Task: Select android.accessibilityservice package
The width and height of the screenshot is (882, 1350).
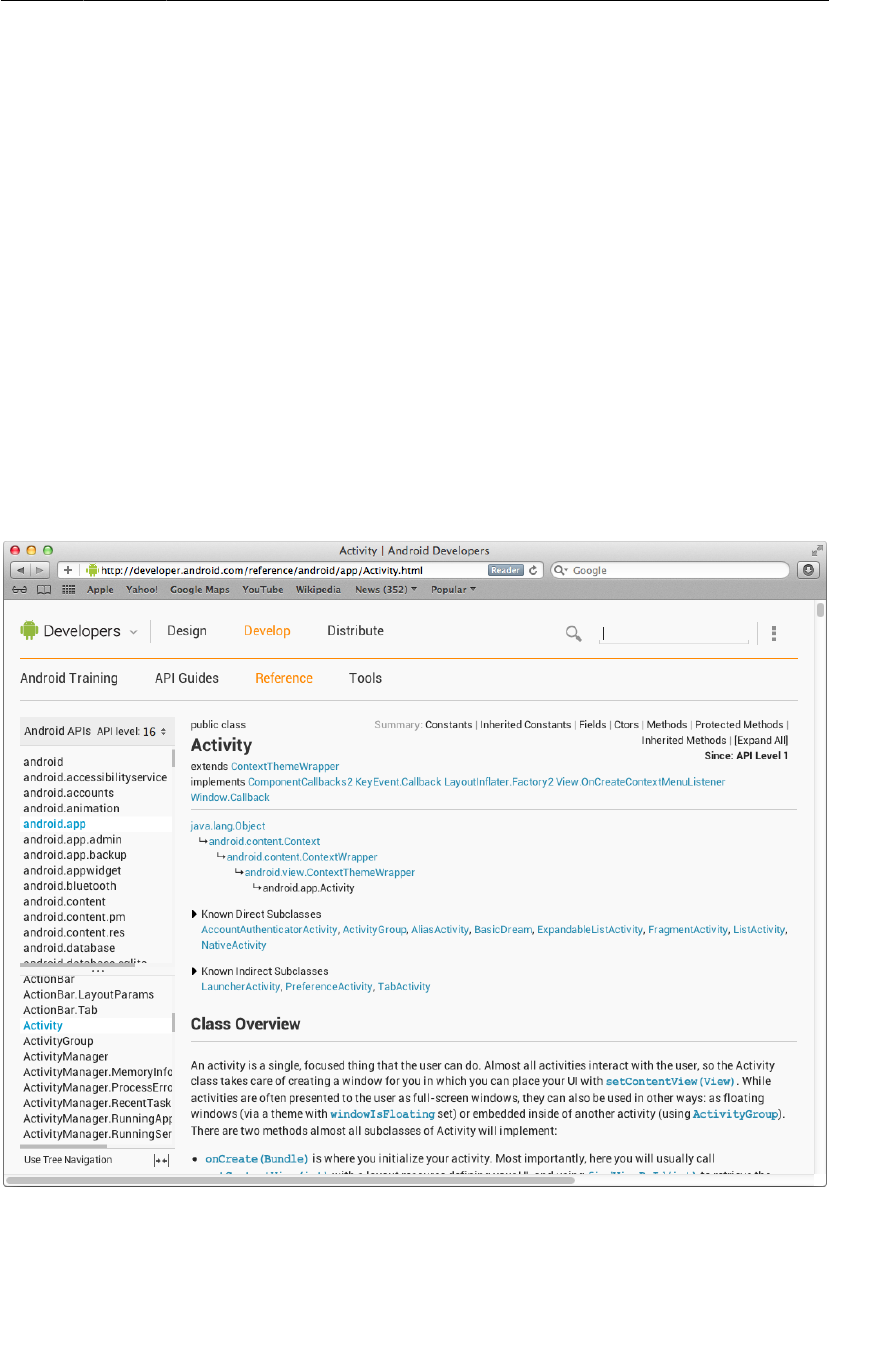Action: 95,777
